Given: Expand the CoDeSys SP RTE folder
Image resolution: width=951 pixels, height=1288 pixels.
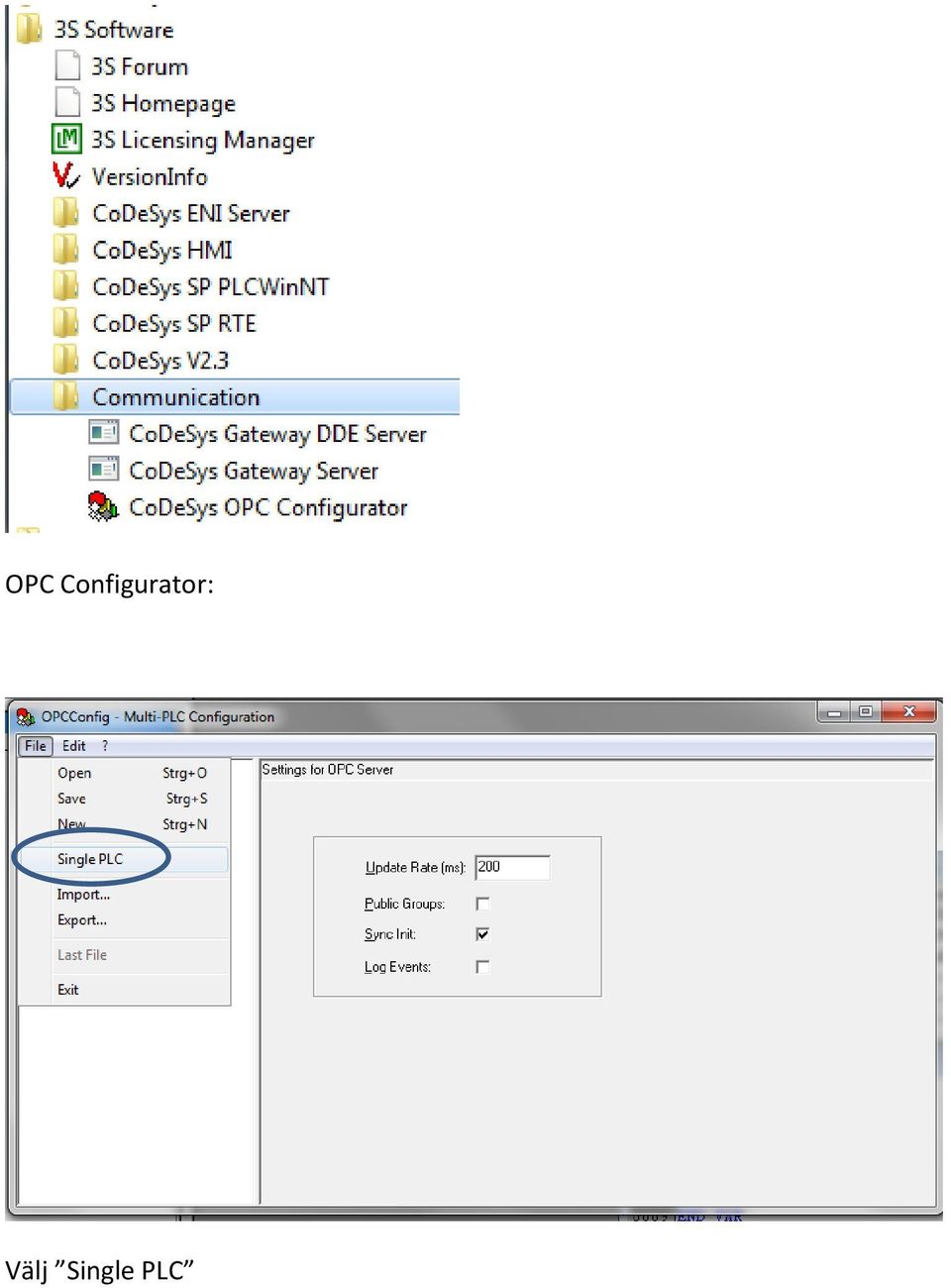Looking at the screenshot, I should click(174, 323).
